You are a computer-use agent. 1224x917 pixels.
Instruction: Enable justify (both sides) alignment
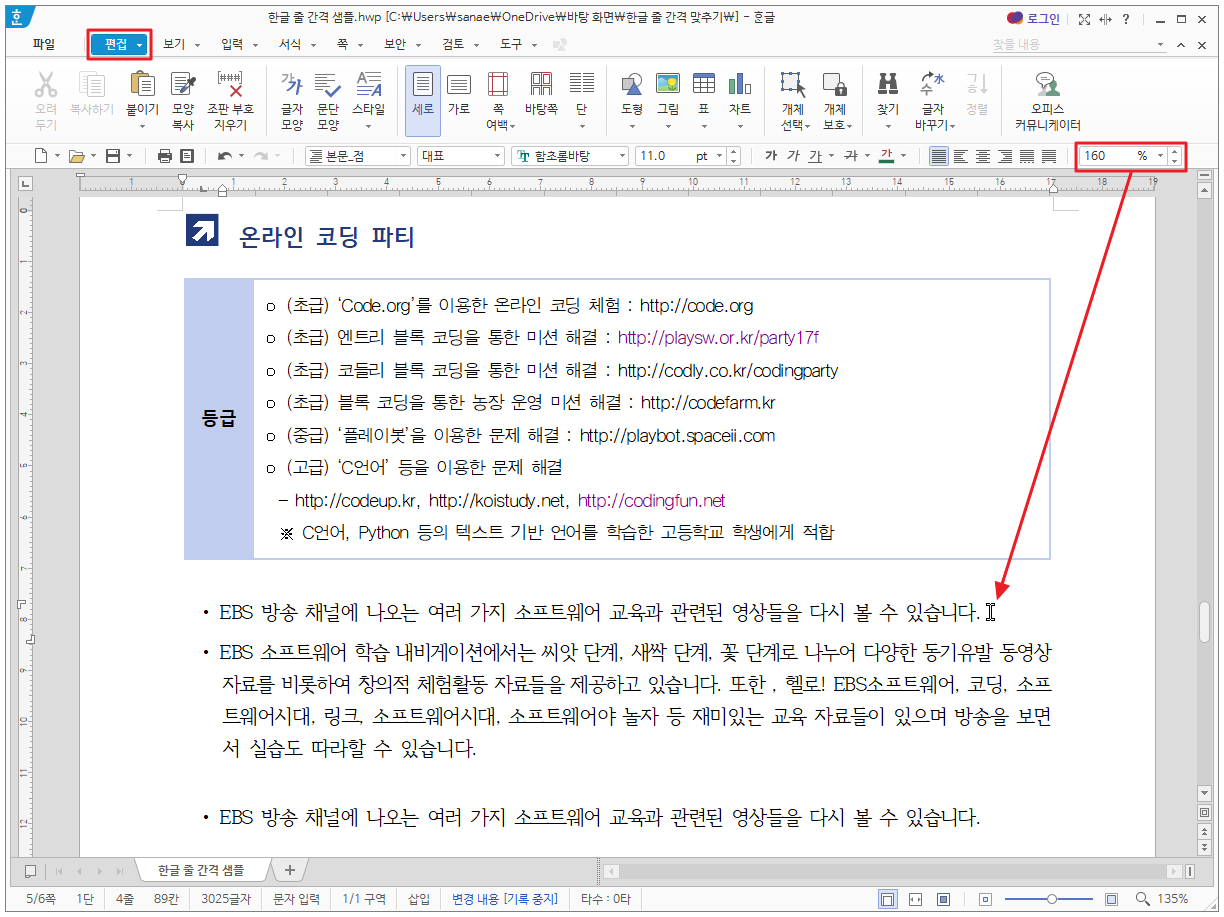click(938, 156)
